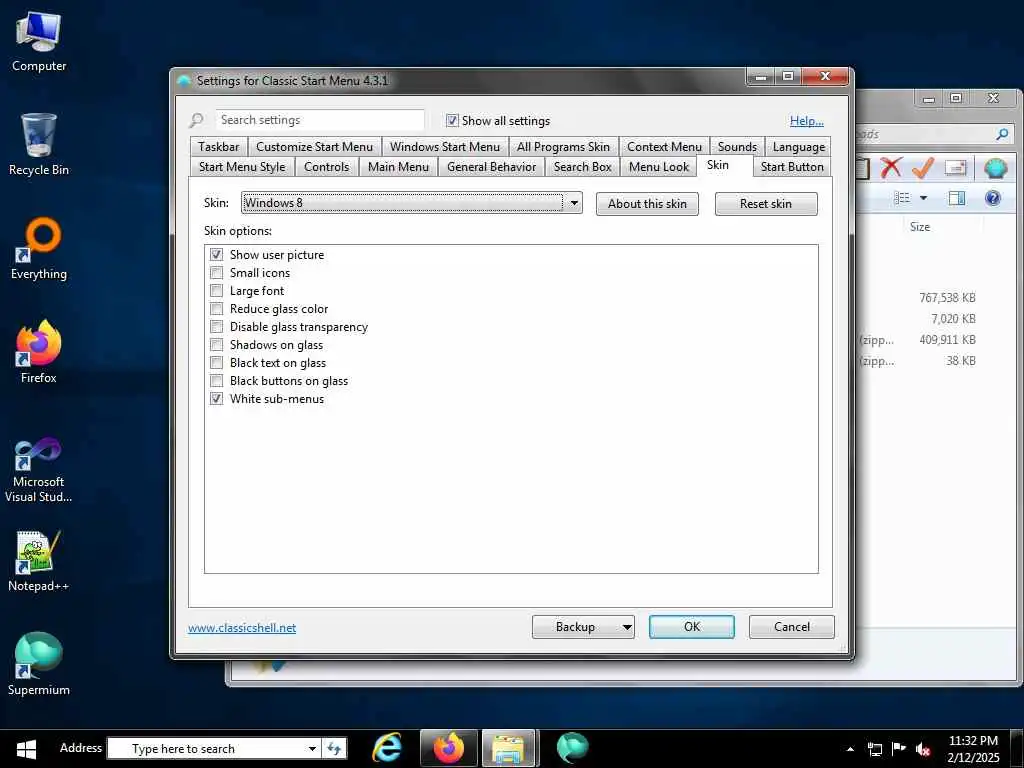Expand the taskbar address search dropdown arrow
The height and width of the screenshot is (768, 1024).
(x=312, y=748)
